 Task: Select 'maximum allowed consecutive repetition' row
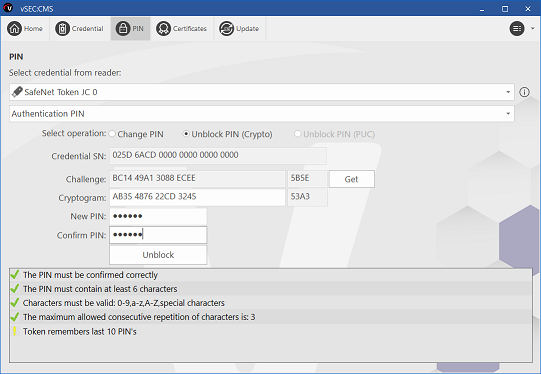point(270,317)
